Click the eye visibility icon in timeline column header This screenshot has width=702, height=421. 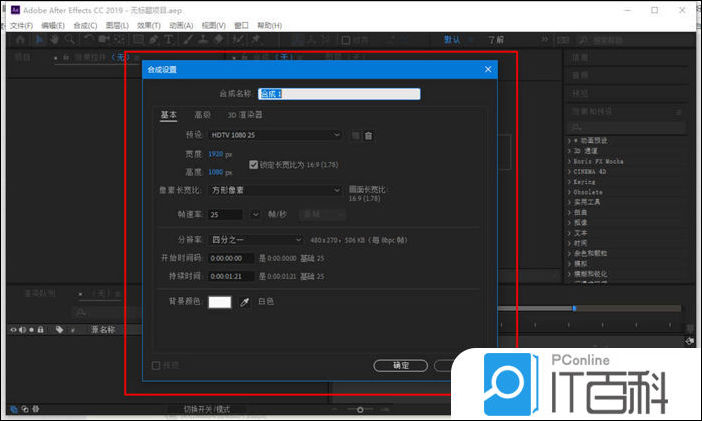[14, 329]
